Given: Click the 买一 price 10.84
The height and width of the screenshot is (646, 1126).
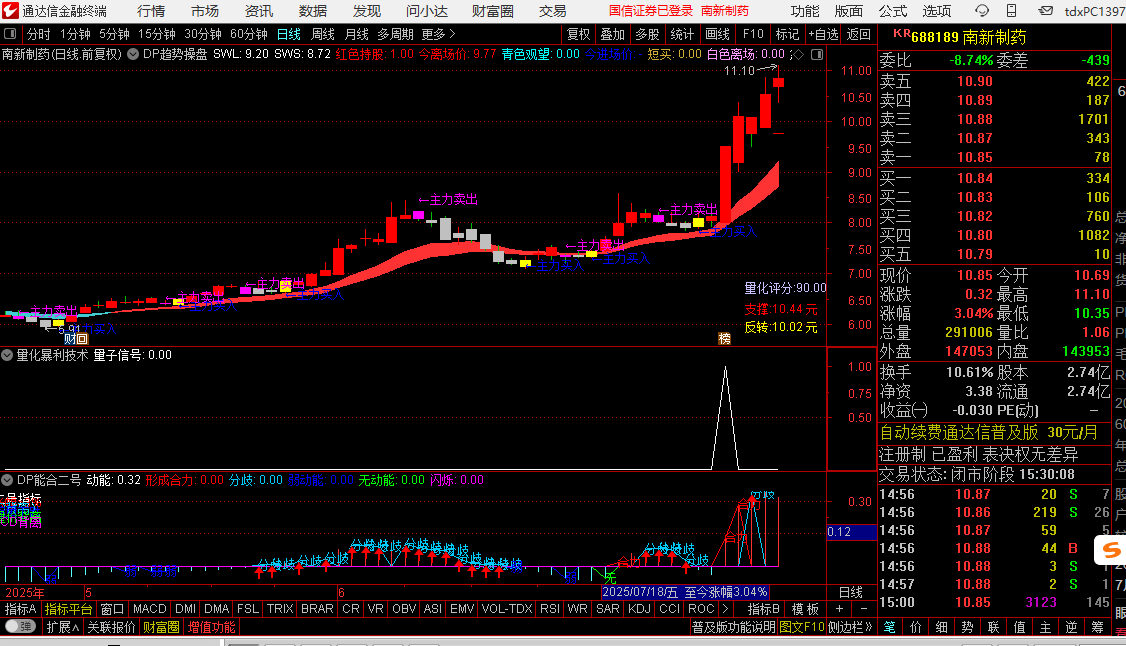Looking at the screenshot, I should point(974,178).
